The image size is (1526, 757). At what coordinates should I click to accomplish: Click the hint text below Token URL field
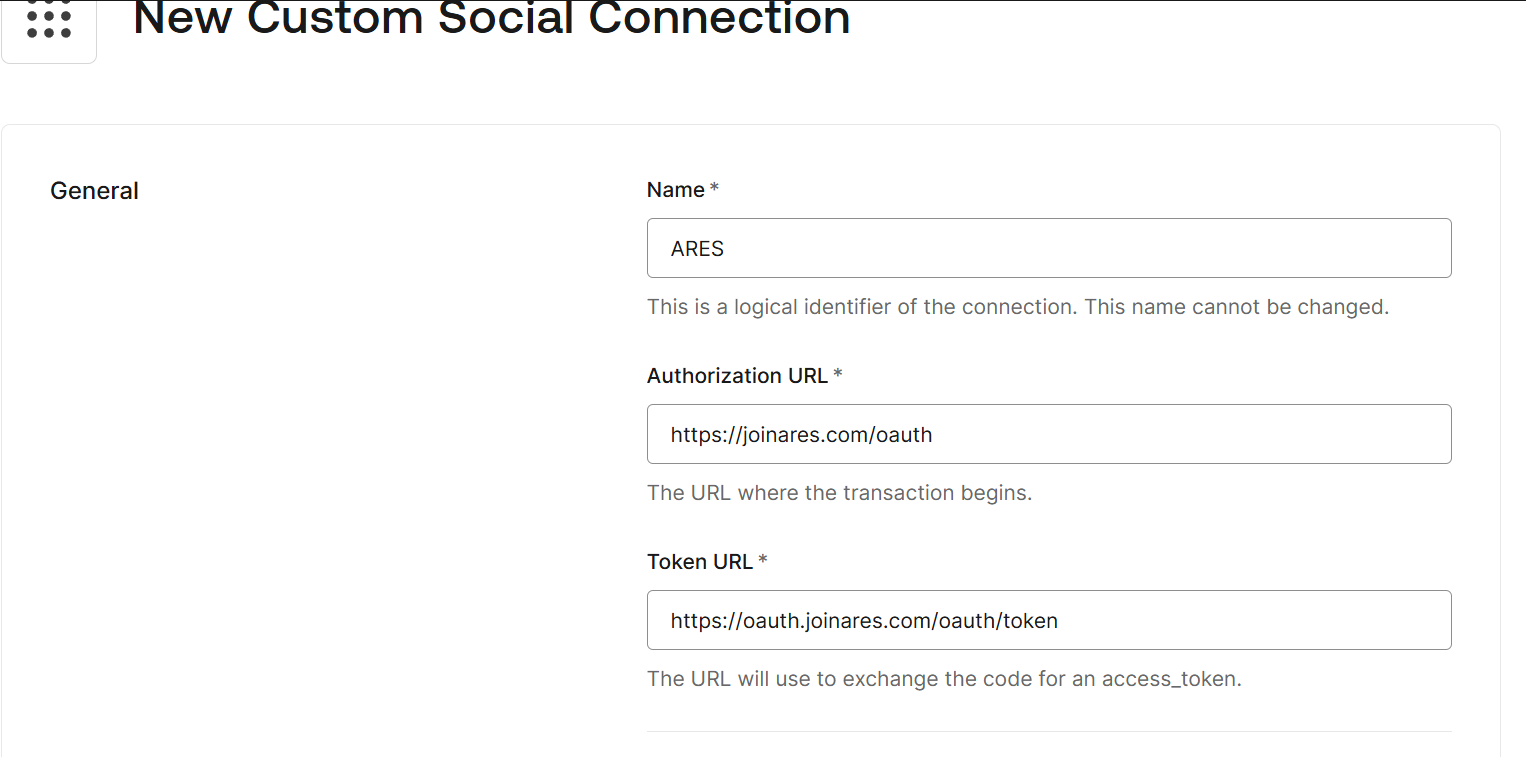tap(943, 679)
